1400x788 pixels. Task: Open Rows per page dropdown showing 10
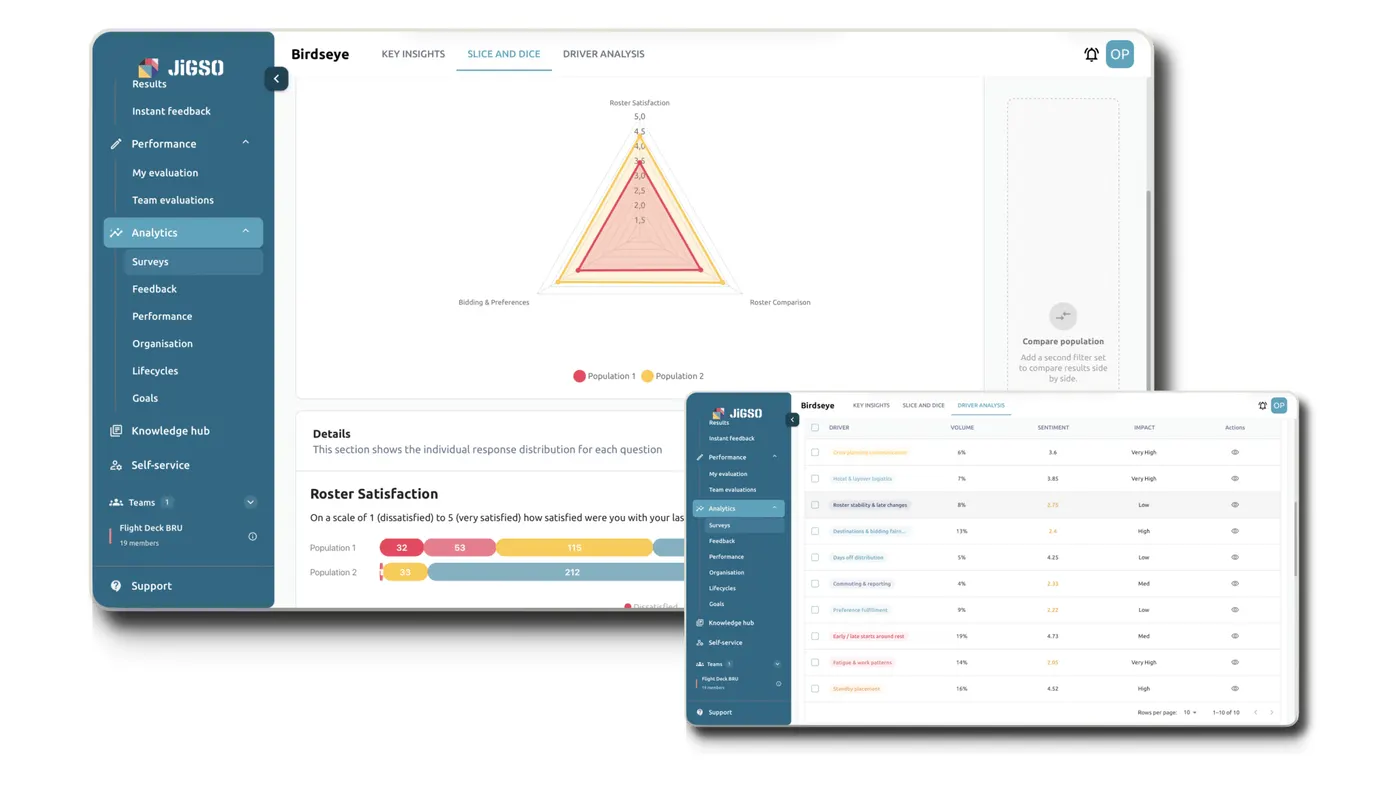1190,712
